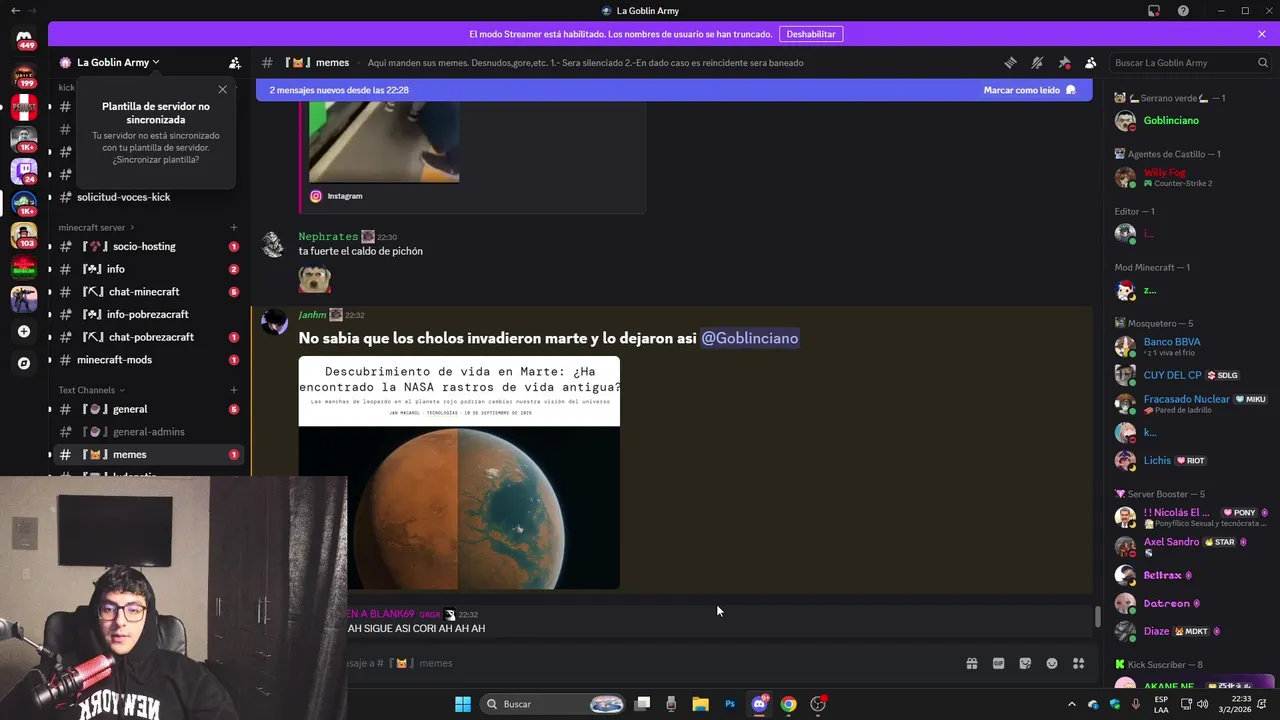The image size is (1280, 720).
Task: Open GIF picker icon
Action: pyautogui.click(x=998, y=663)
